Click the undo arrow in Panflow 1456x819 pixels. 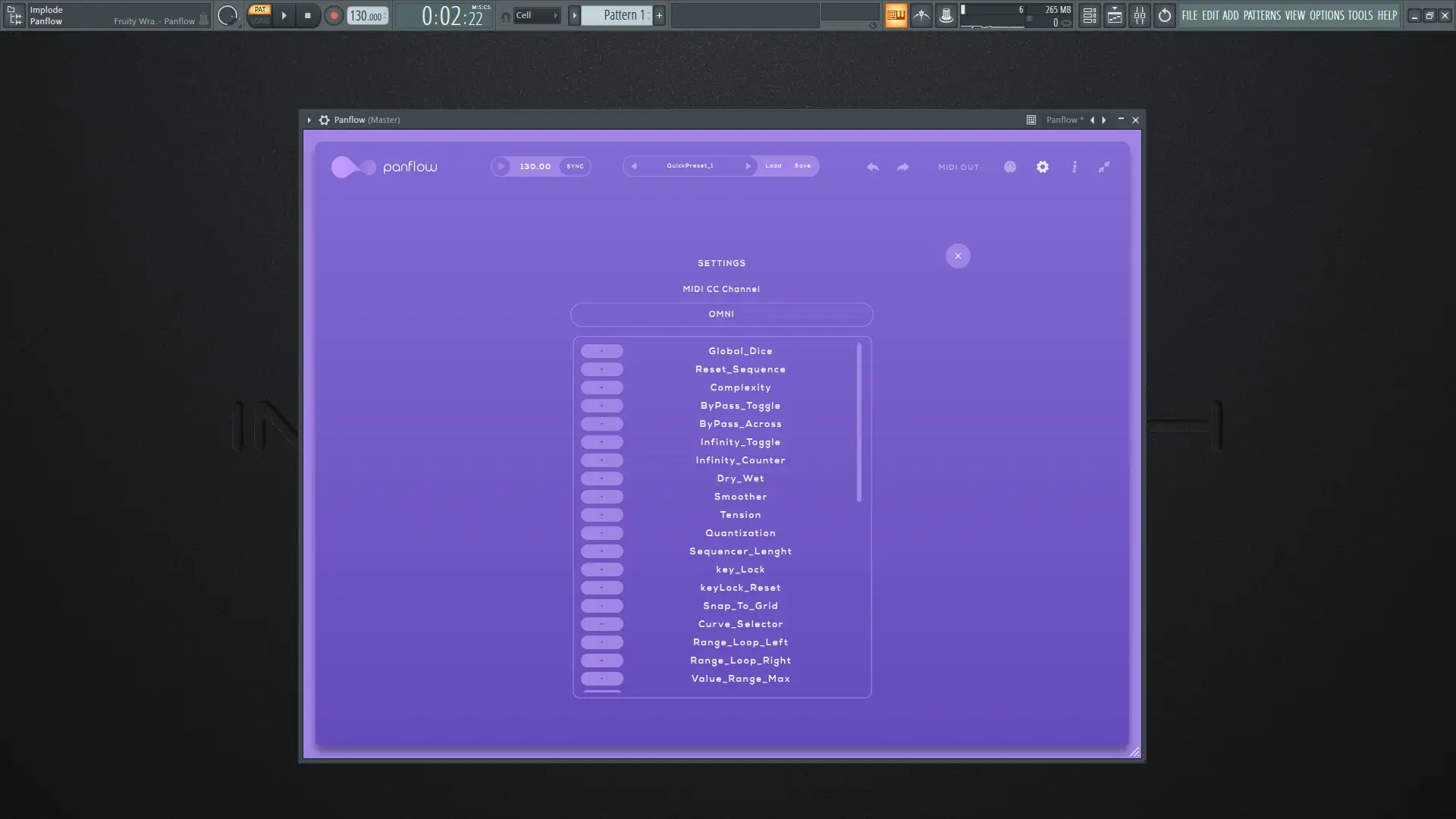tap(873, 167)
